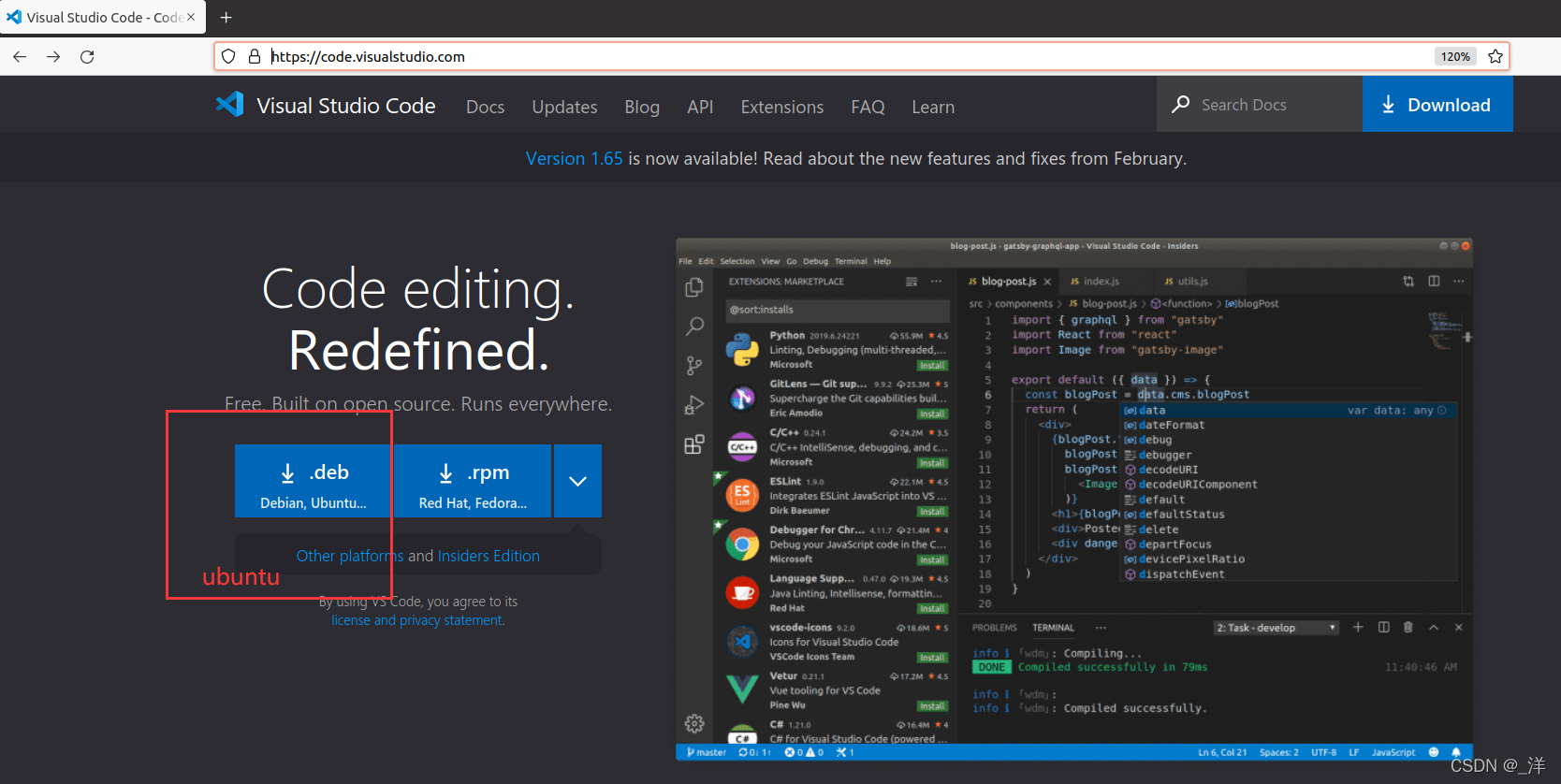
Task: Click Install on the Python extension
Action: [932, 366]
